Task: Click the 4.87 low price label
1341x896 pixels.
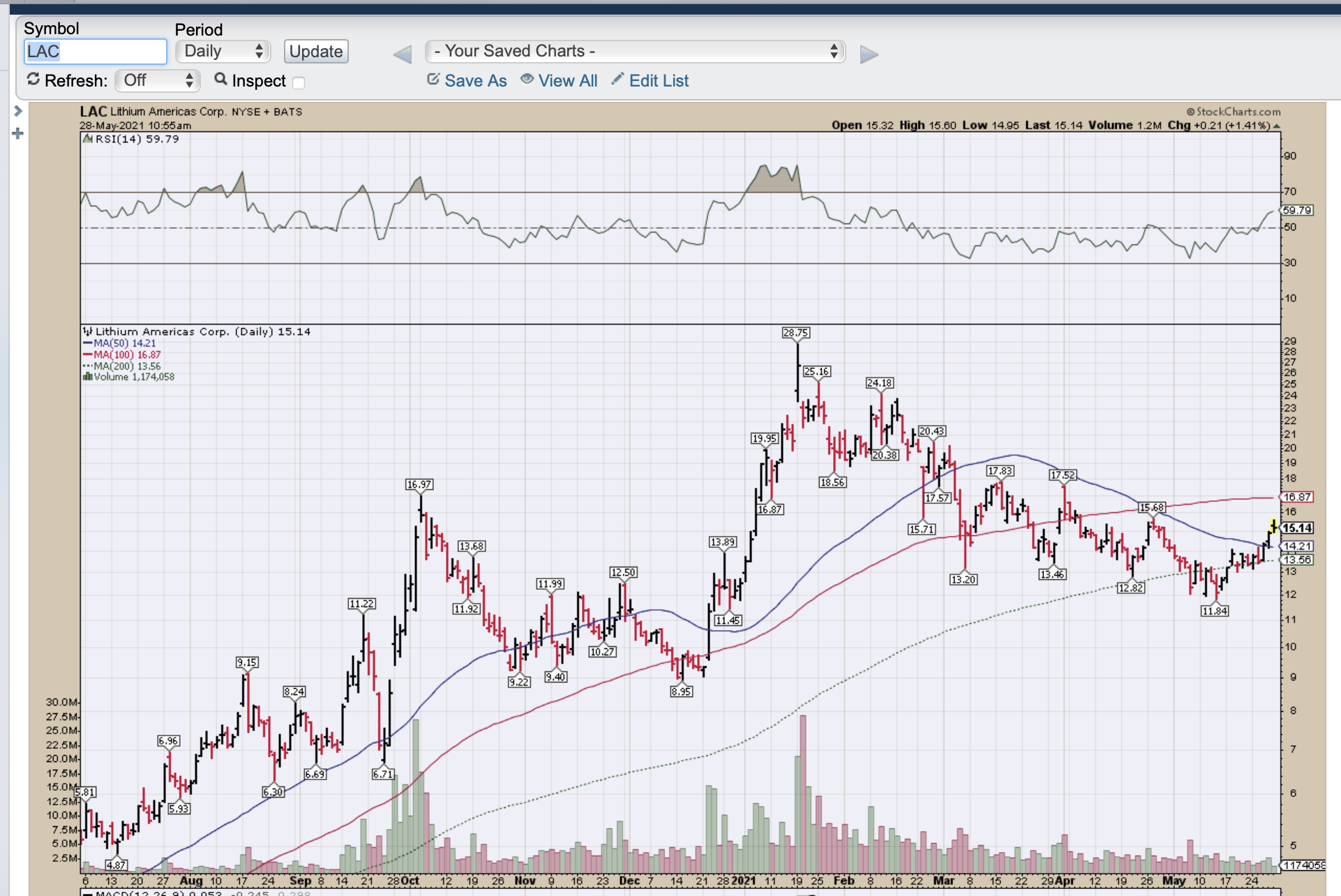Action: (116, 865)
